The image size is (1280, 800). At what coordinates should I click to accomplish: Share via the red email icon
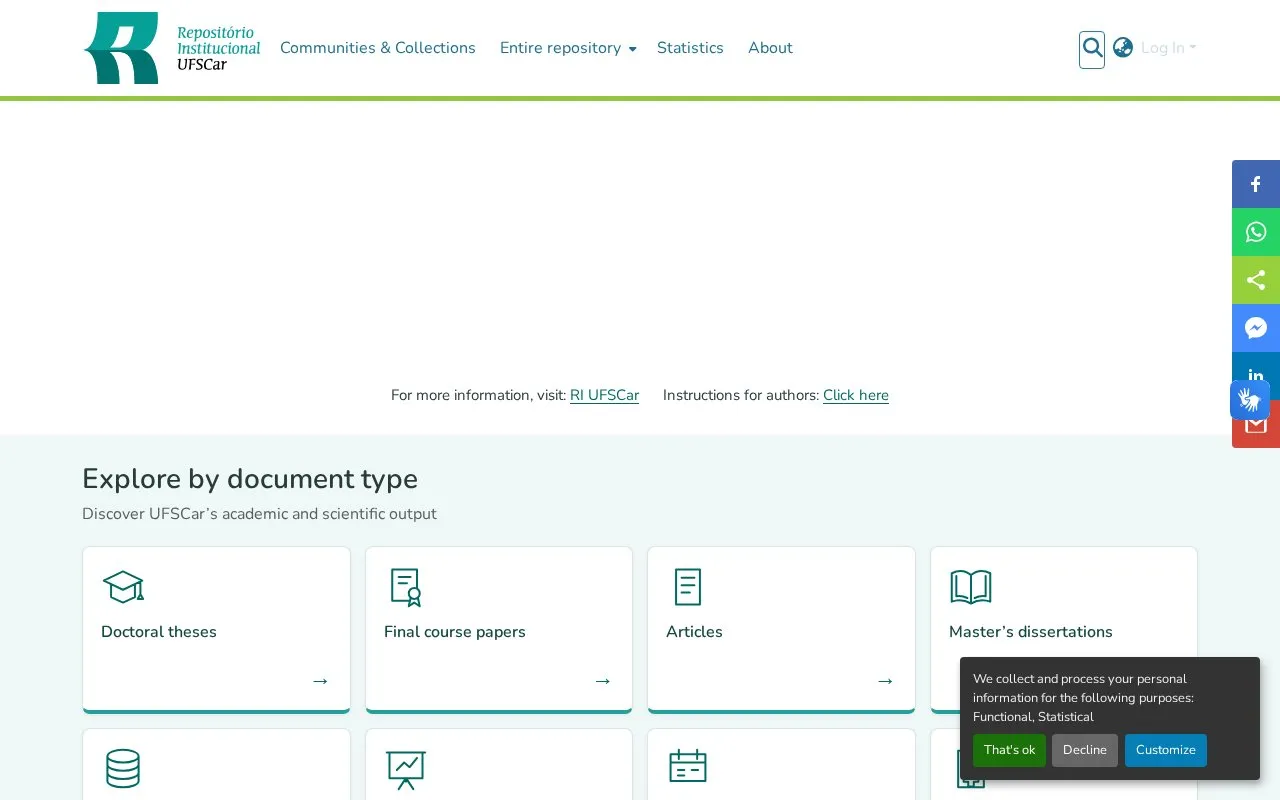click(x=1256, y=430)
